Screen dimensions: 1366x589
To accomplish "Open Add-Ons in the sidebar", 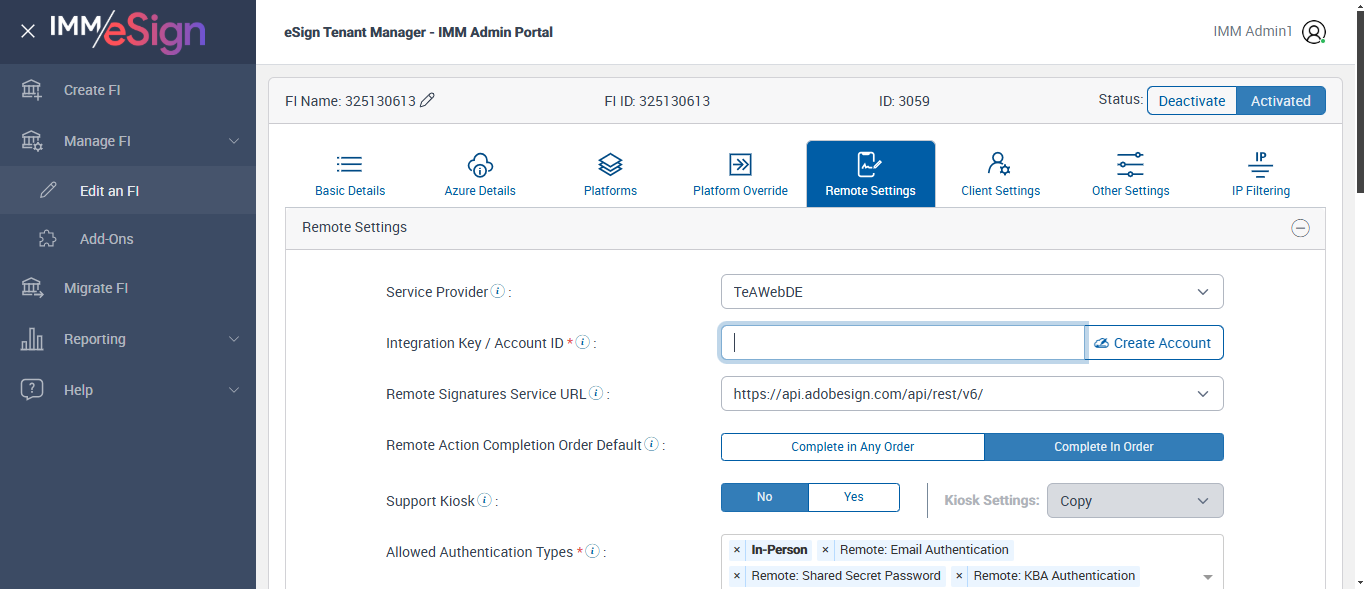I will 106,239.
